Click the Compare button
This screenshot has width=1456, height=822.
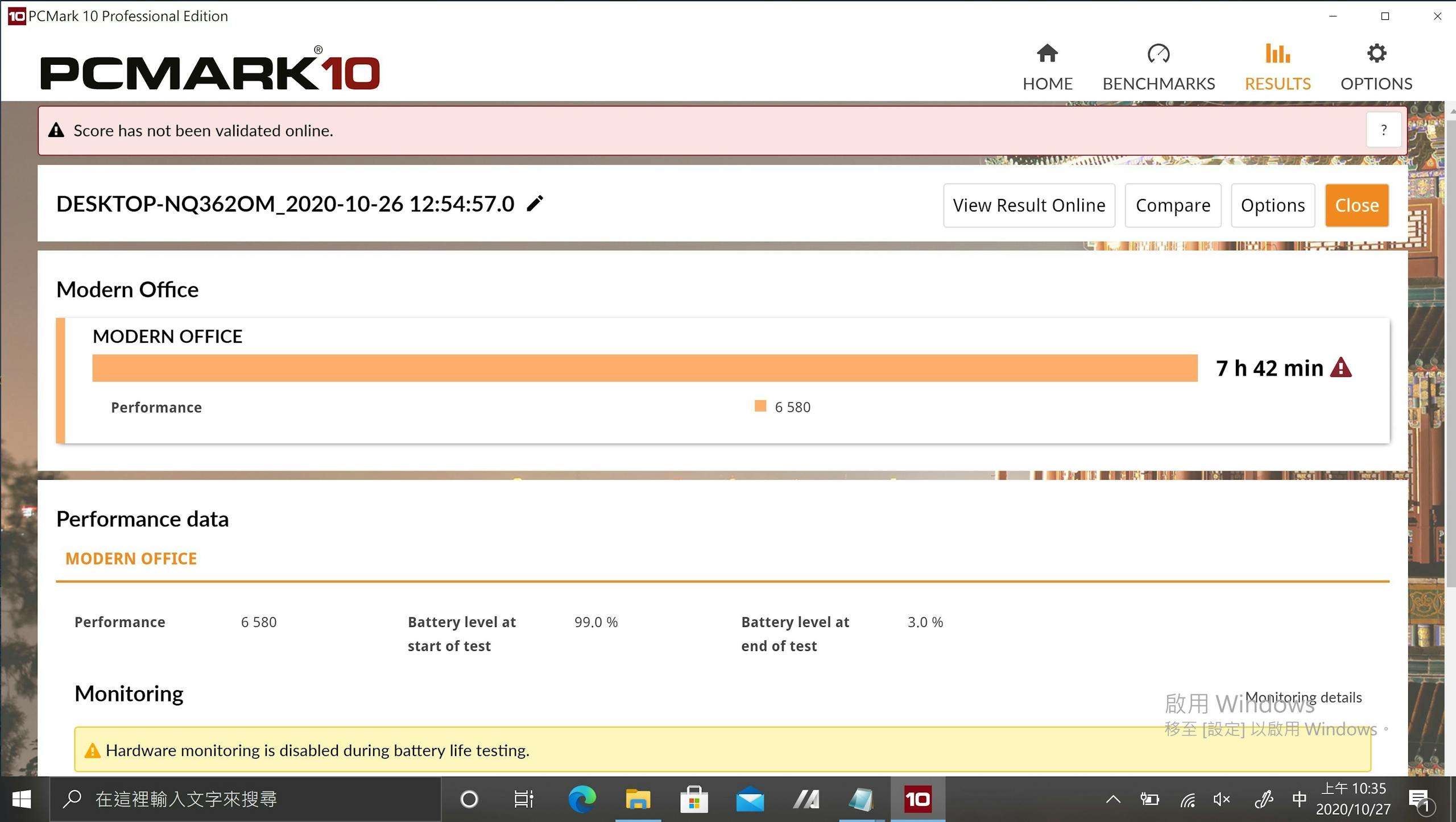[1173, 205]
